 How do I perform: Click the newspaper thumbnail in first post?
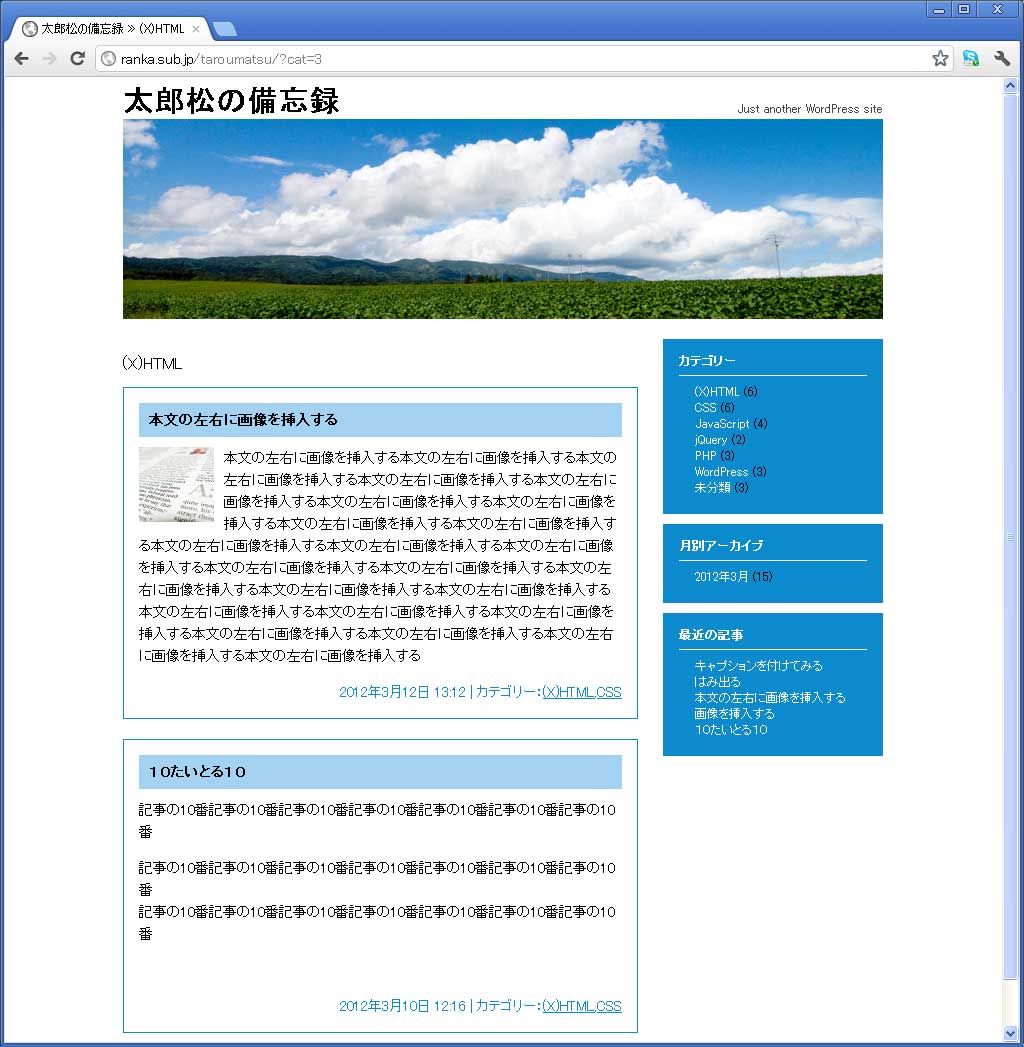[176, 484]
